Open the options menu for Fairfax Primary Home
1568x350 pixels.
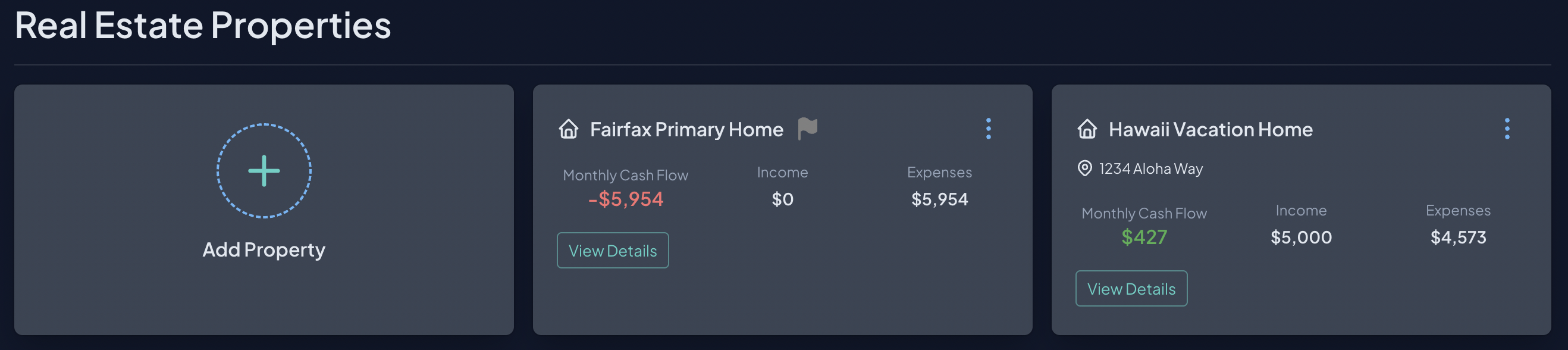[989, 129]
